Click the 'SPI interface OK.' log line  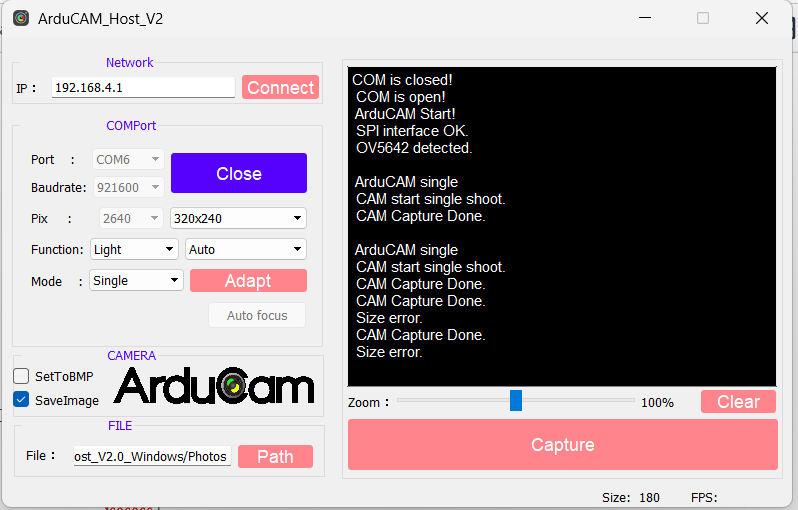click(412, 131)
